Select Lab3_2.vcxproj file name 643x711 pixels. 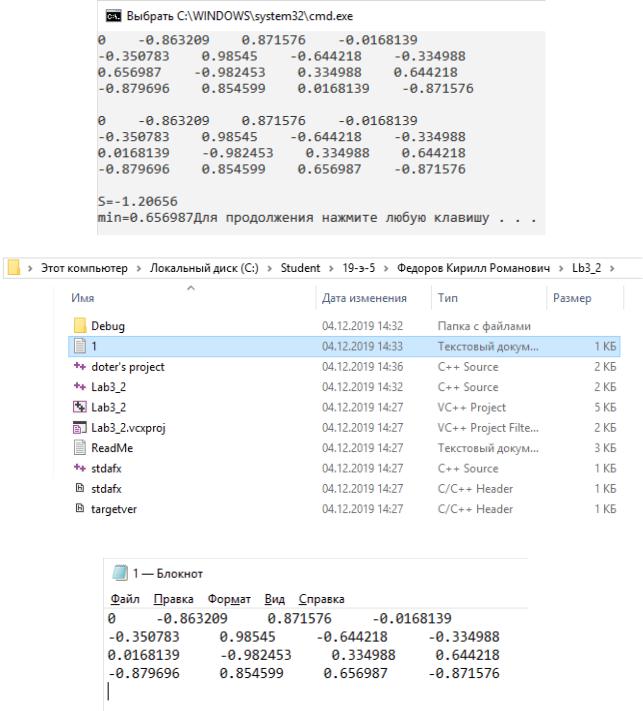128,428
